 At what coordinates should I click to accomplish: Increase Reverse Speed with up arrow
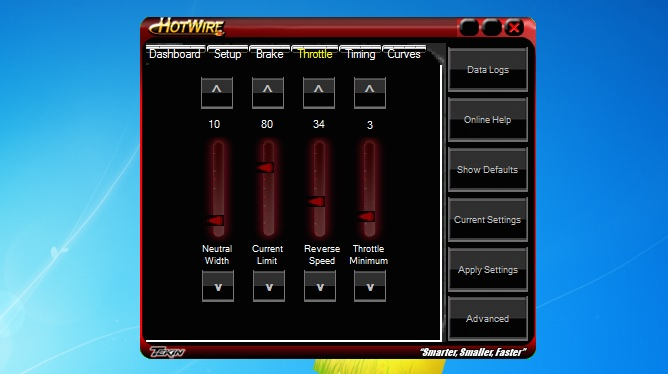[x=319, y=92]
